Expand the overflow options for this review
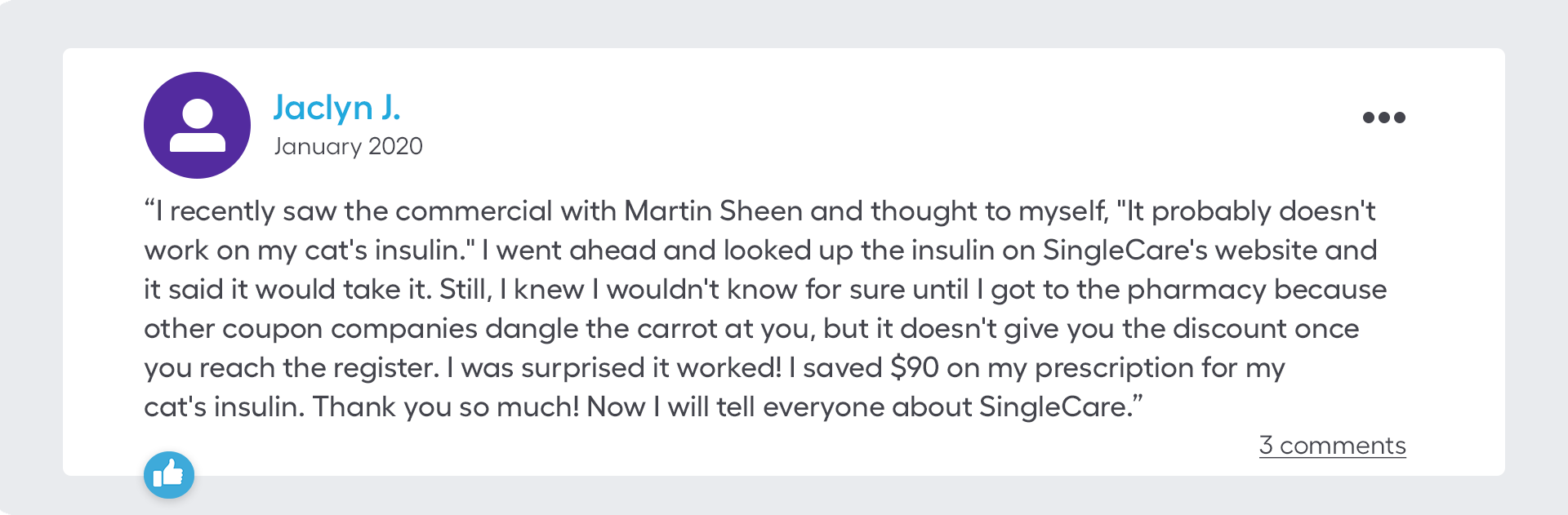The image size is (1568, 515). point(1384,118)
